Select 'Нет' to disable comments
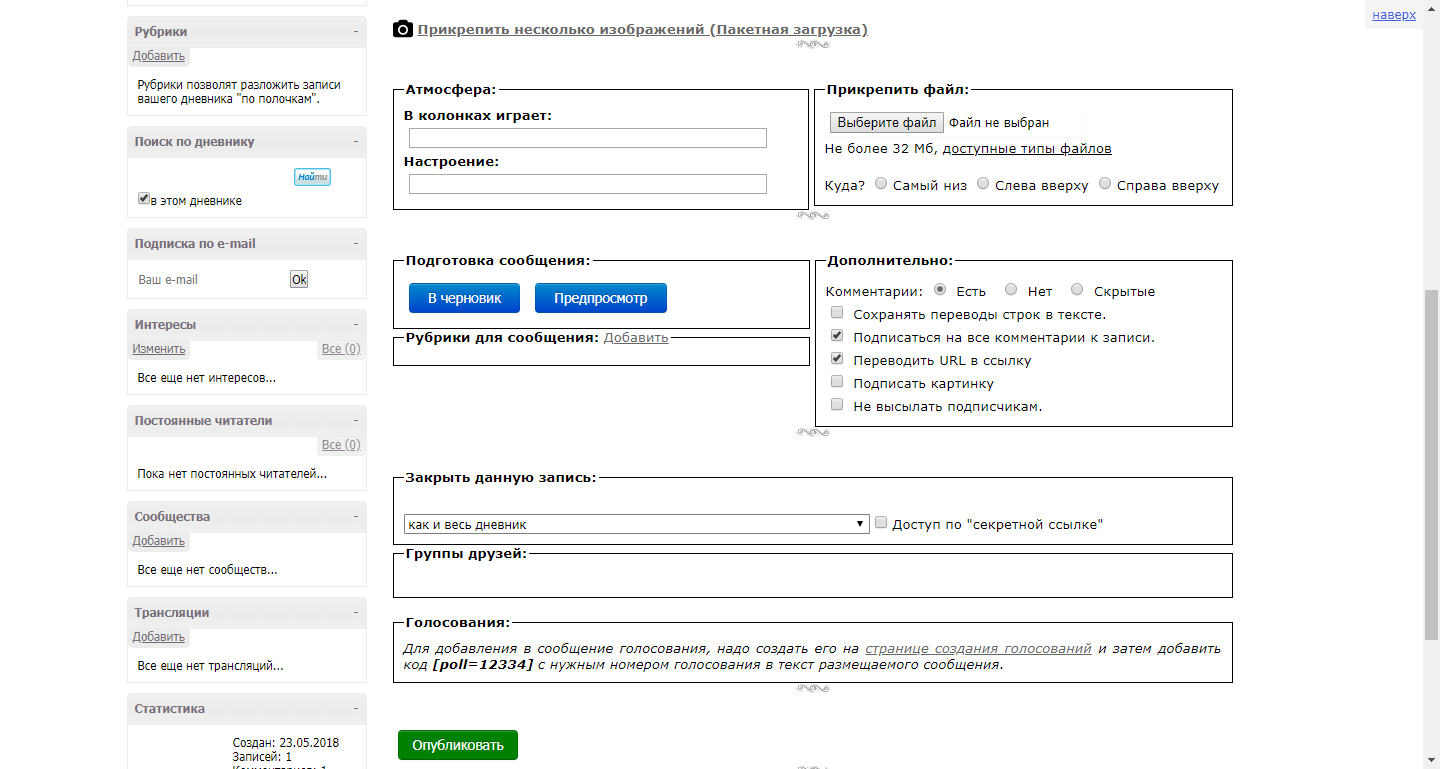This screenshot has height=769, width=1440. tap(1010, 290)
